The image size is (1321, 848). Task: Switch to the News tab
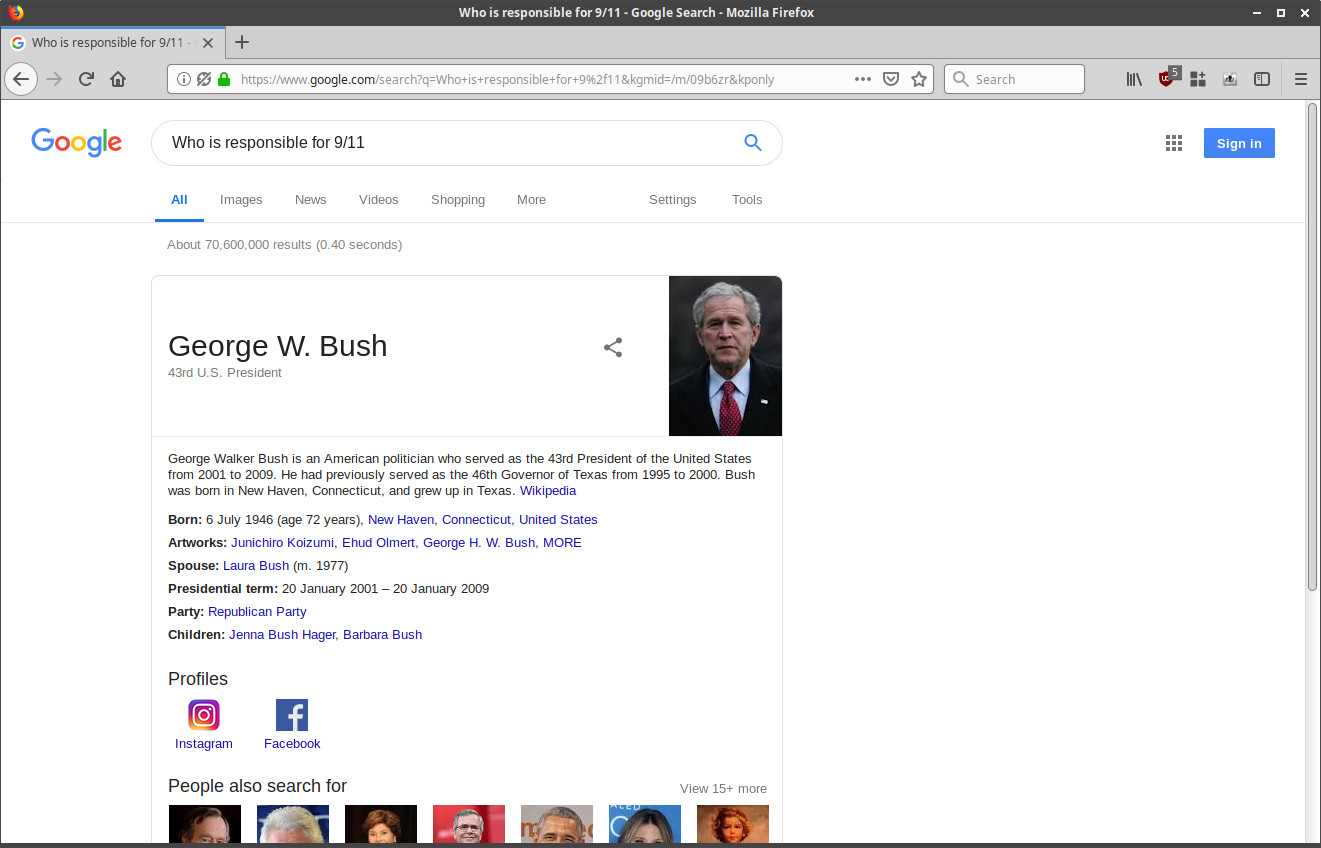[x=311, y=200]
